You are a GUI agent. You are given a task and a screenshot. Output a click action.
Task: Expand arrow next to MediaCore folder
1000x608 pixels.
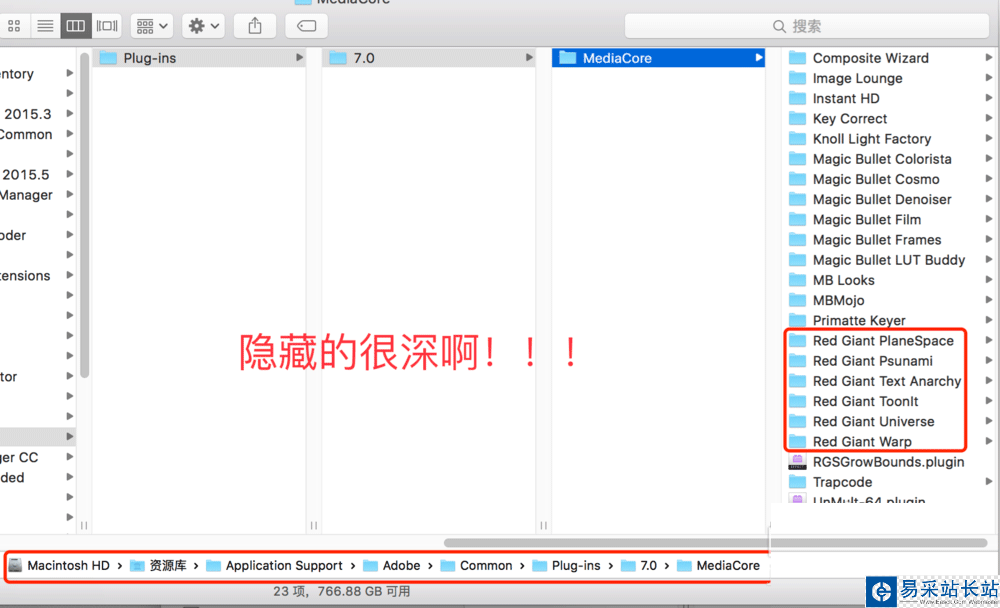758,58
